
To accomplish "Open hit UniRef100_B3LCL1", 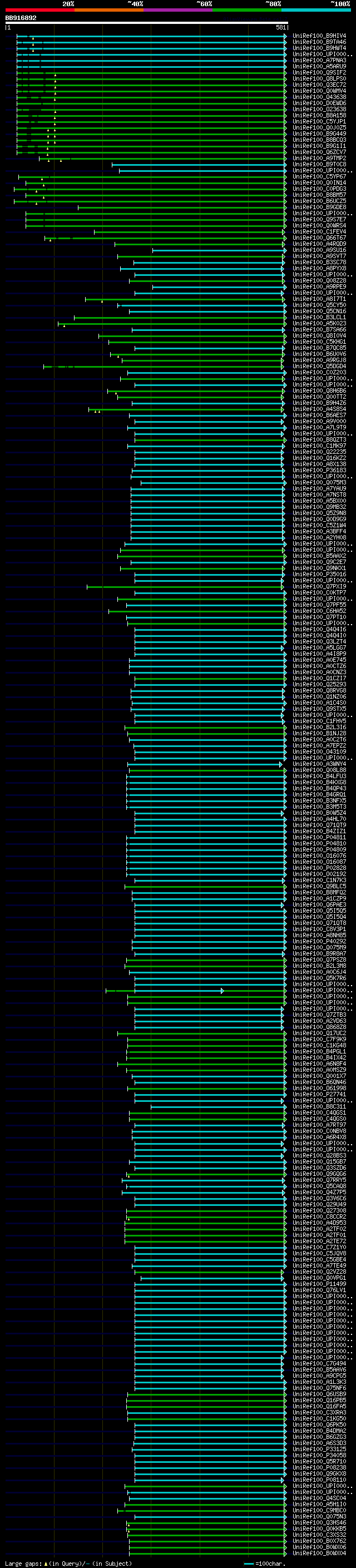I will click(x=319, y=318).
